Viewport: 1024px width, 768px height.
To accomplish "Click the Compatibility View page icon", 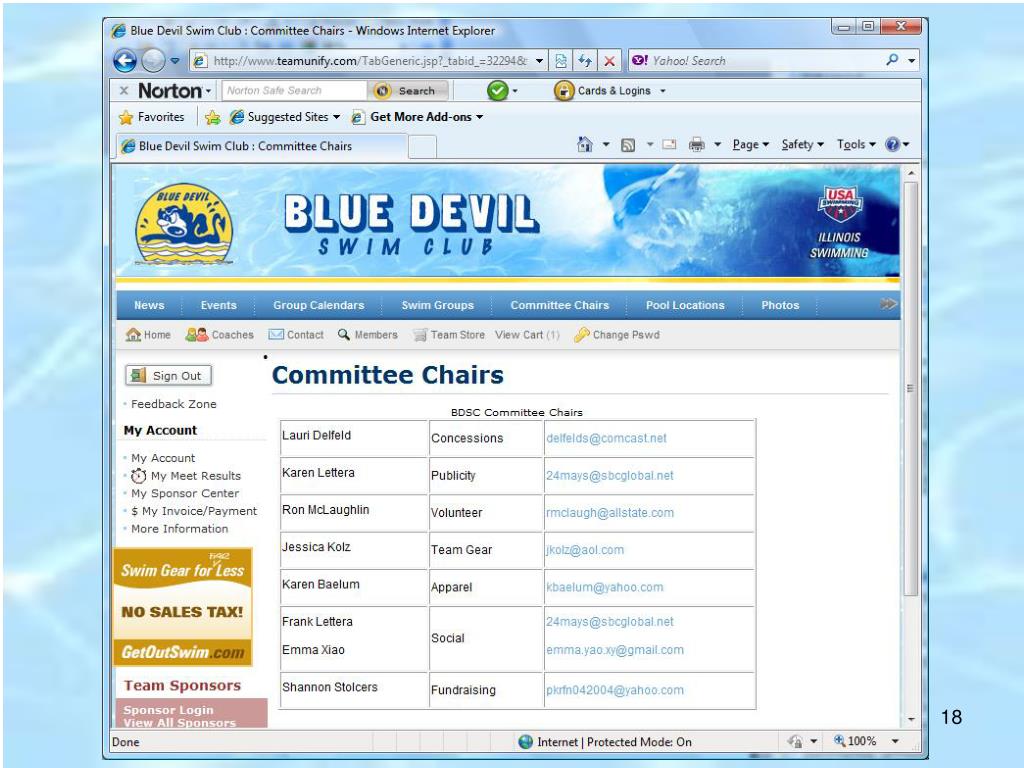I will click(x=561, y=61).
